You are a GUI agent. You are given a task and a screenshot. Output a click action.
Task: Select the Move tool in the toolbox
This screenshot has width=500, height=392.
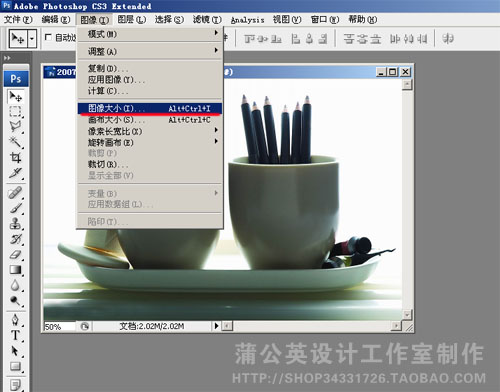click(15, 96)
